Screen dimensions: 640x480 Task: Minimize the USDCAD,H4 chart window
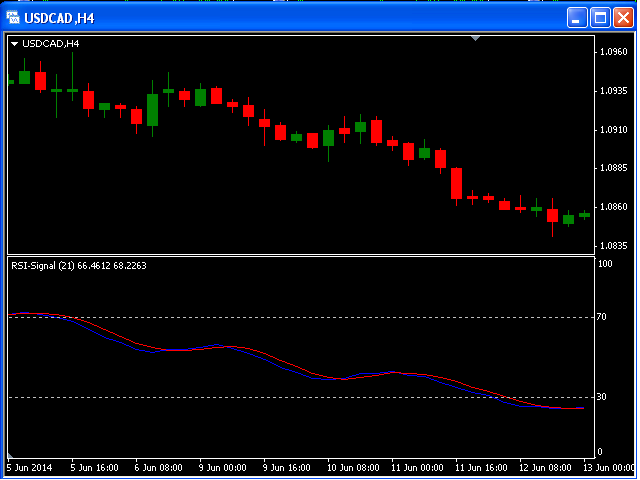click(x=577, y=18)
